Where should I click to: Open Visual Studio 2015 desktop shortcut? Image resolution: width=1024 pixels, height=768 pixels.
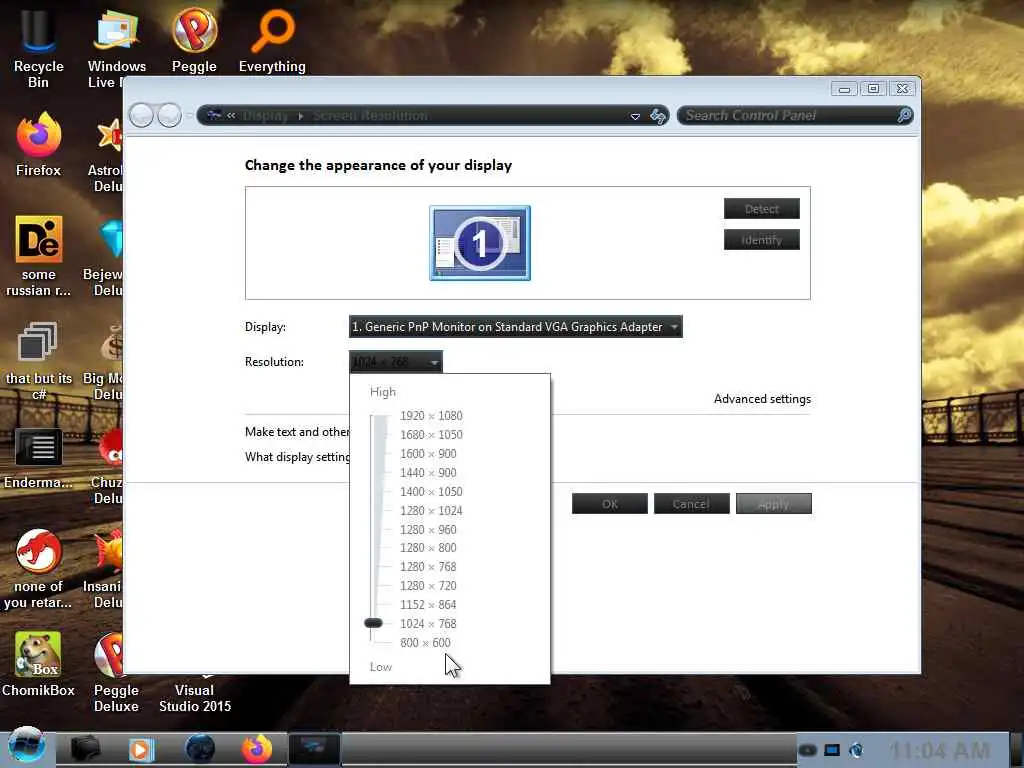(x=195, y=696)
